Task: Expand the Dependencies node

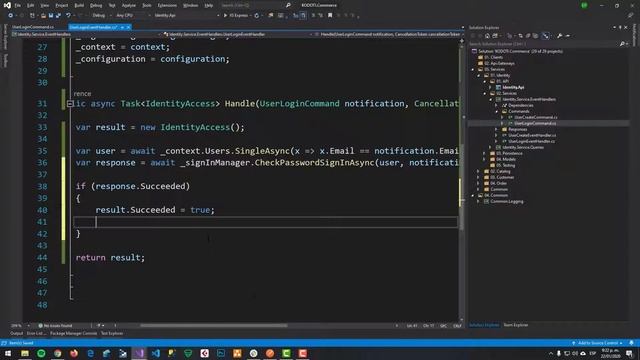Action: coord(497,105)
